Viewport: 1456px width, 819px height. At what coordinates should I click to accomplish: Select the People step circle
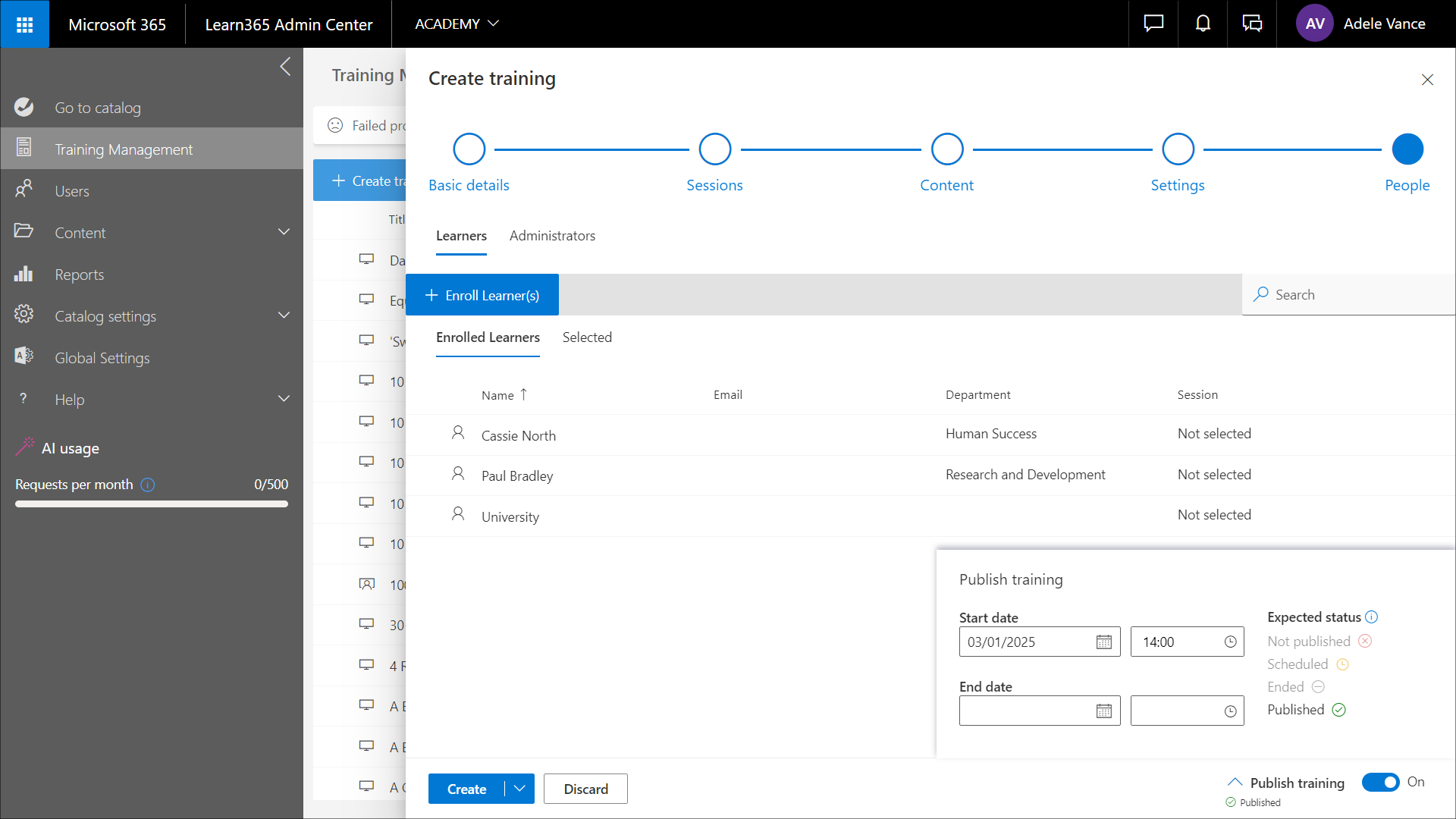[x=1407, y=149]
